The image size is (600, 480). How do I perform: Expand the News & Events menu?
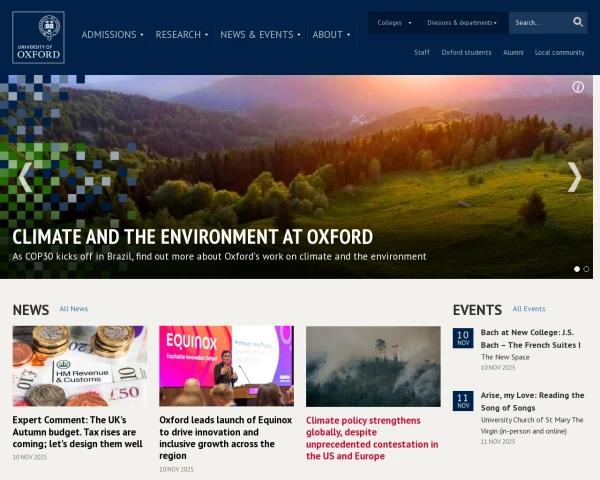click(x=260, y=34)
